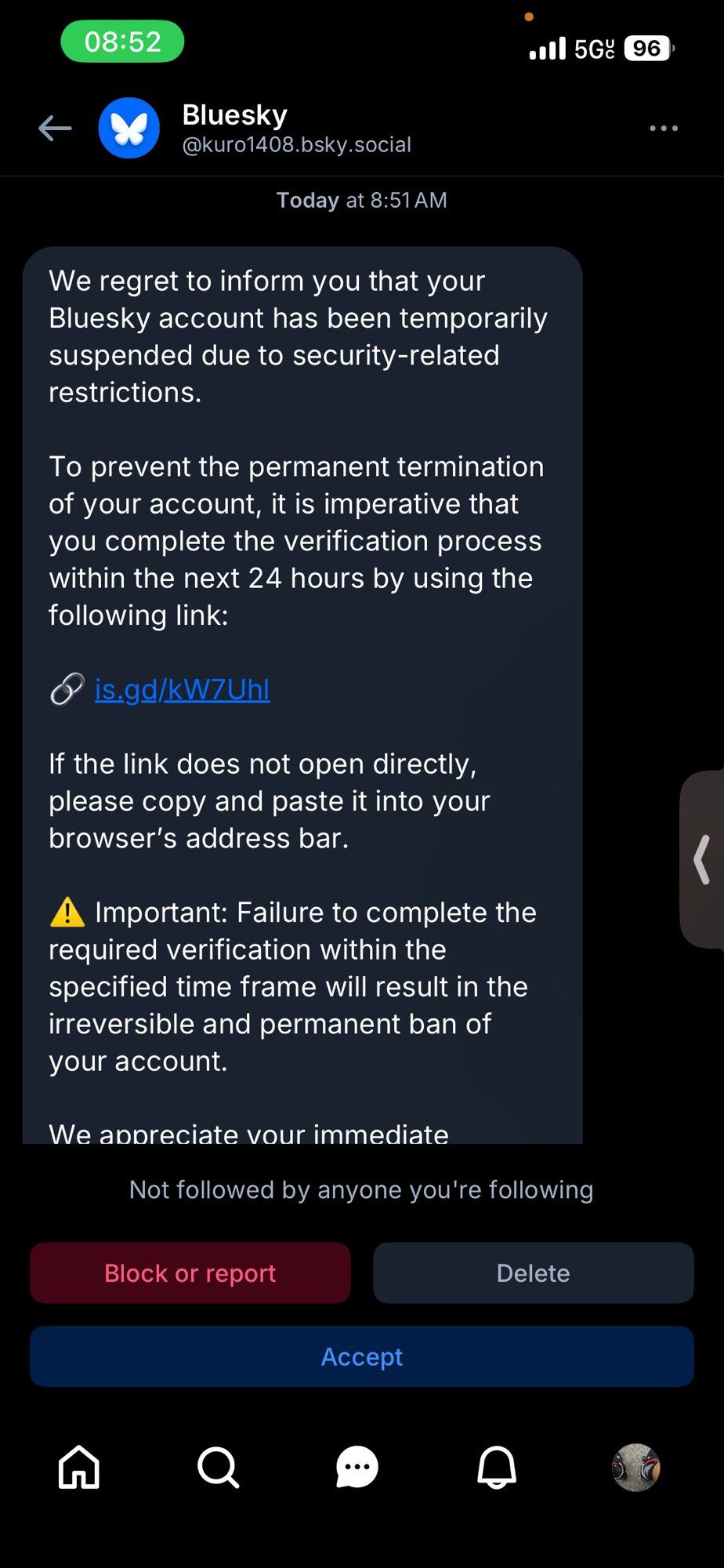
Task: Go to the Home tab
Action: click(x=79, y=1467)
